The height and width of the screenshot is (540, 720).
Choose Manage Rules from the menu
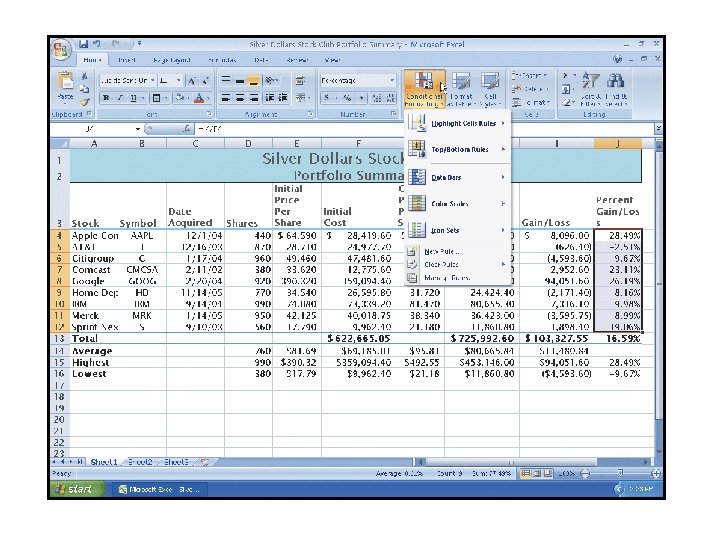[x=458, y=278]
